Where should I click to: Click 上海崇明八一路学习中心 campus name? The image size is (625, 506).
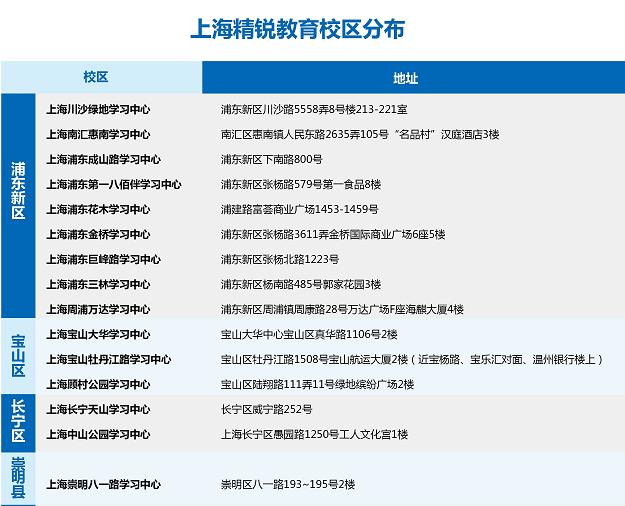[103, 484]
